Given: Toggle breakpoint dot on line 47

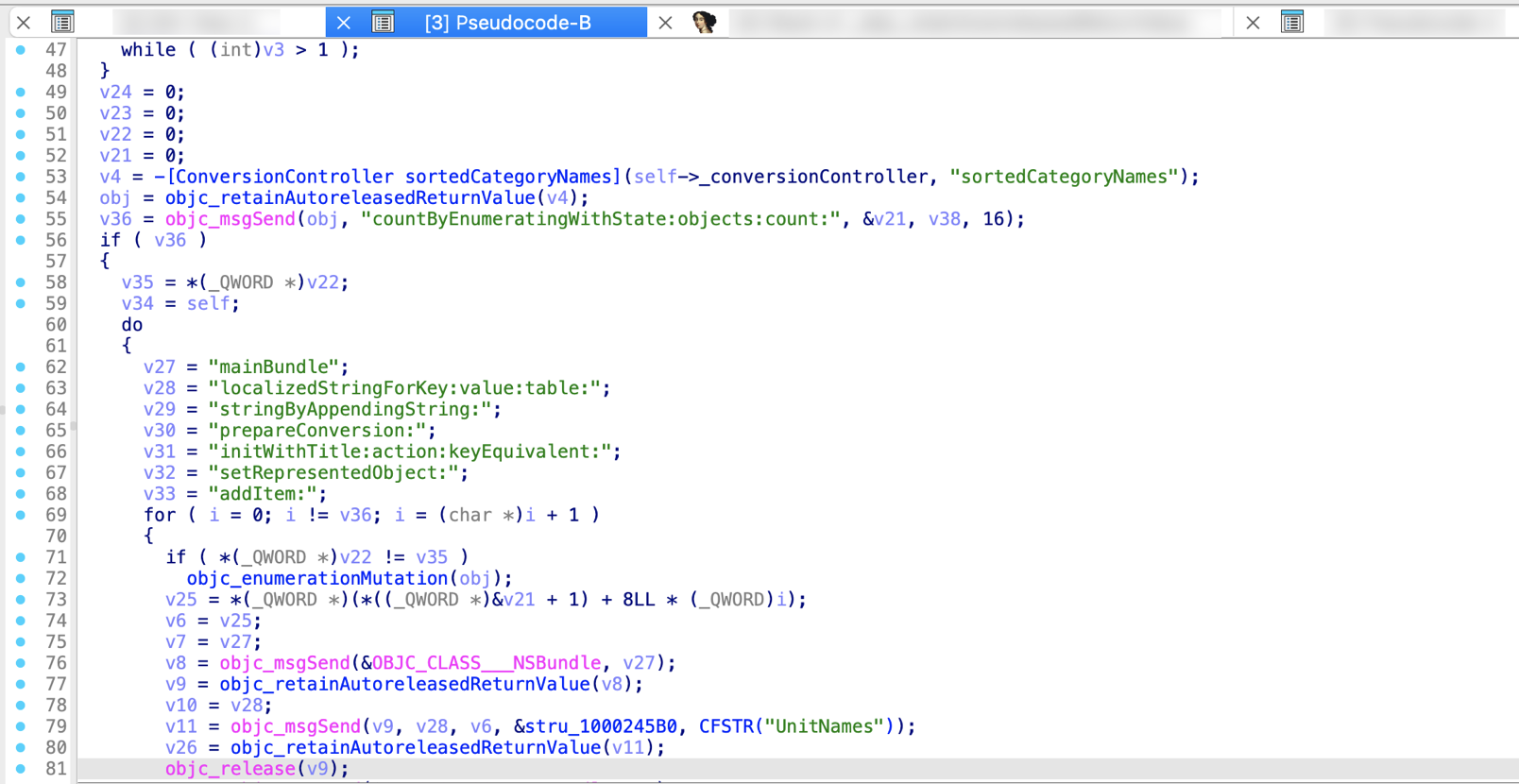Looking at the screenshot, I should tap(21, 50).
